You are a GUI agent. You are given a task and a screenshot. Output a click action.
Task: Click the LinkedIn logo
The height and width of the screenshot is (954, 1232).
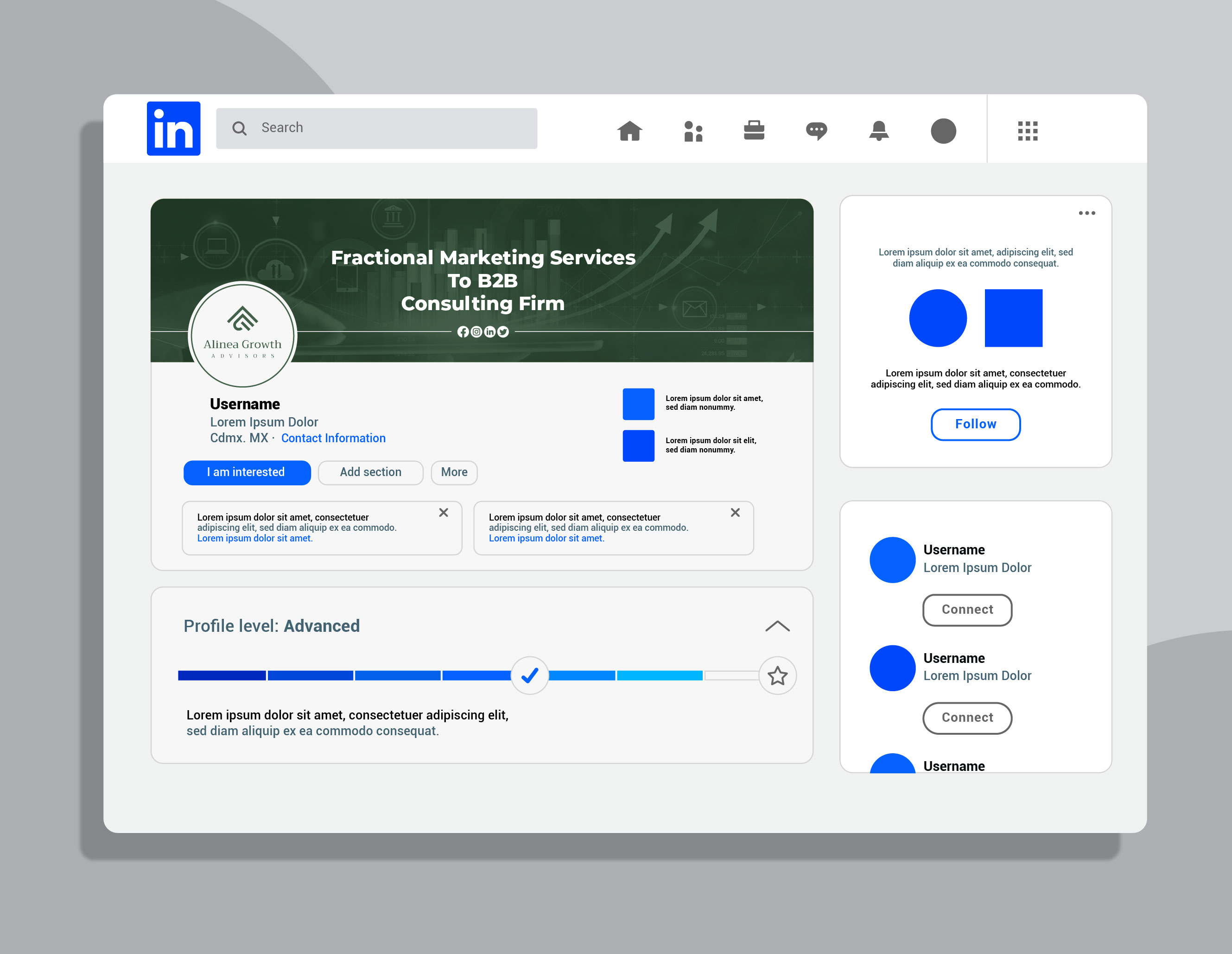tap(173, 128)
